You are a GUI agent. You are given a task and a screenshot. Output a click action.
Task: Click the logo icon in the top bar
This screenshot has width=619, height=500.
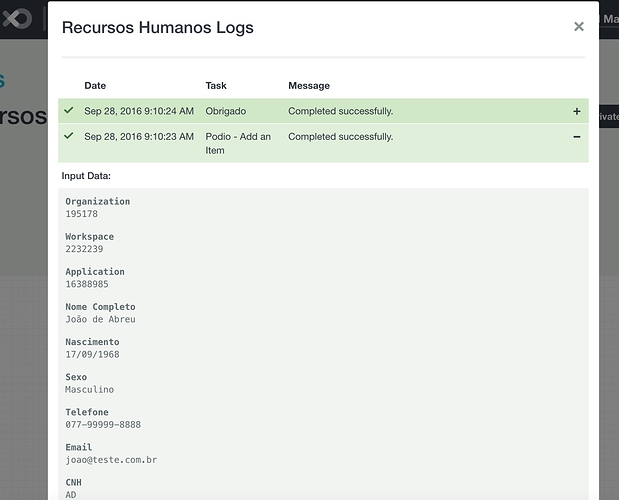coord(17,19)
